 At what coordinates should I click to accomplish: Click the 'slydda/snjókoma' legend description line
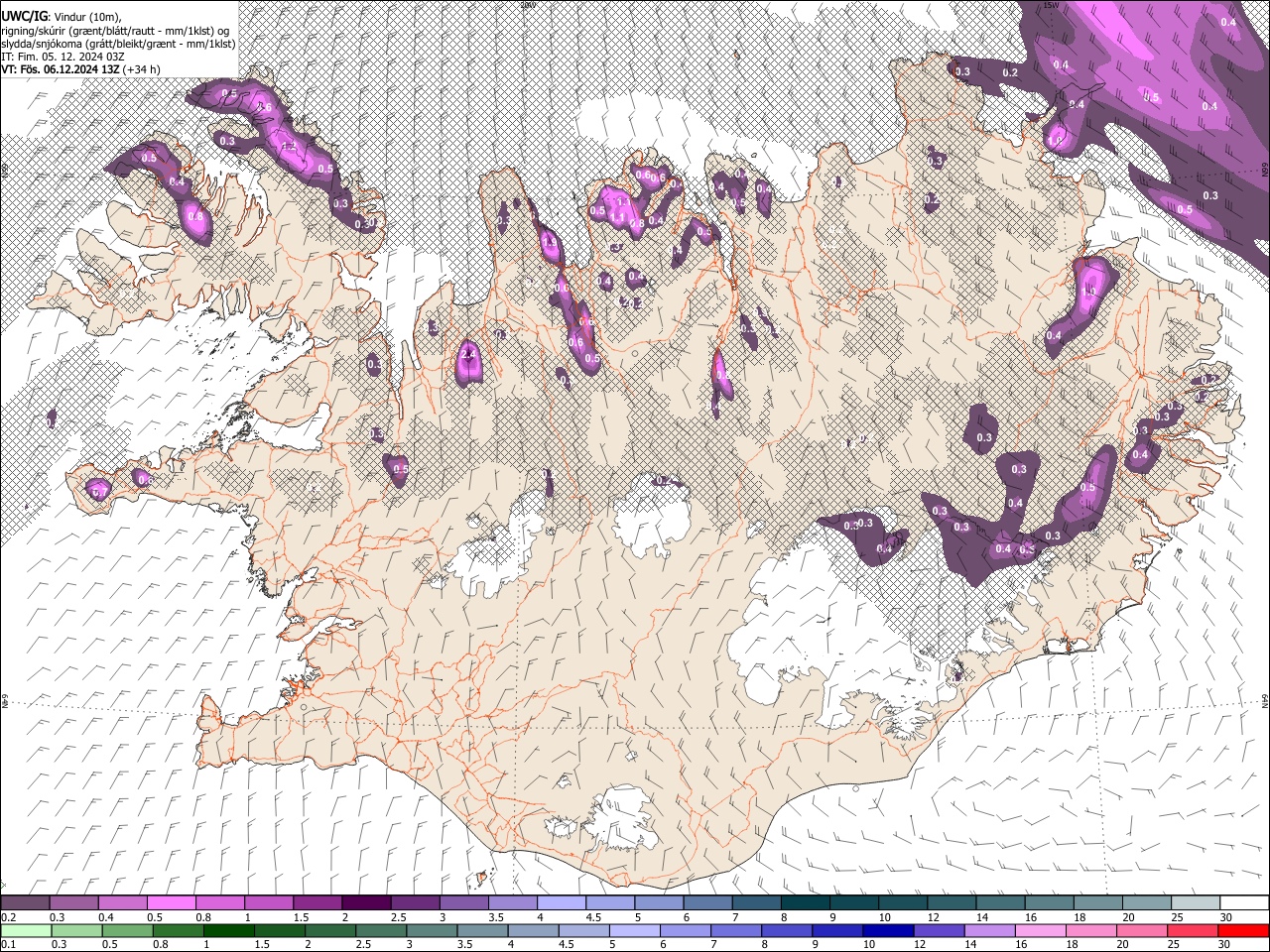pos(118,44)
